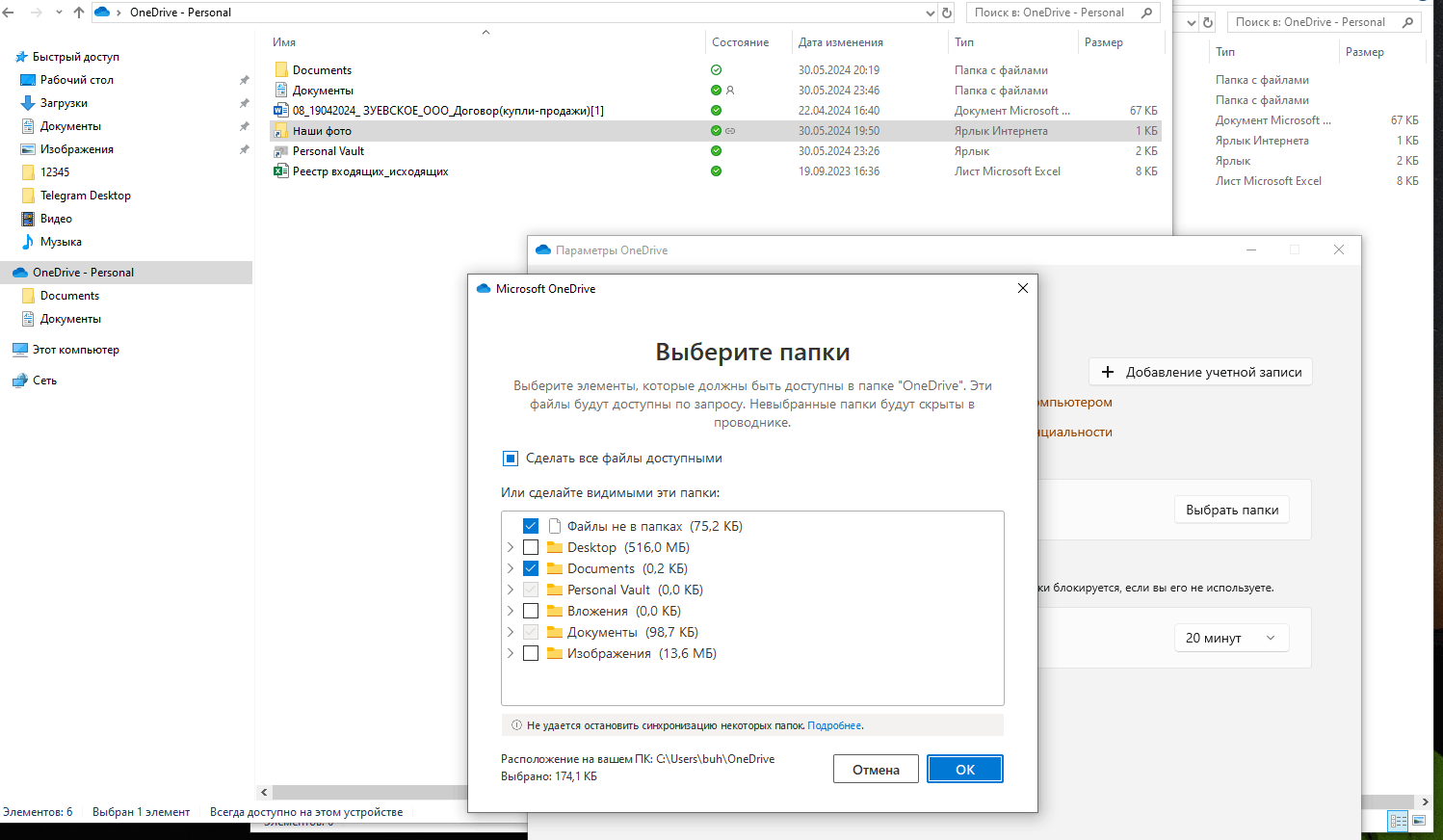Expand the Documents folder in dialog list
The height and width of the screenshot is (840, 1443).
[511, 568]
